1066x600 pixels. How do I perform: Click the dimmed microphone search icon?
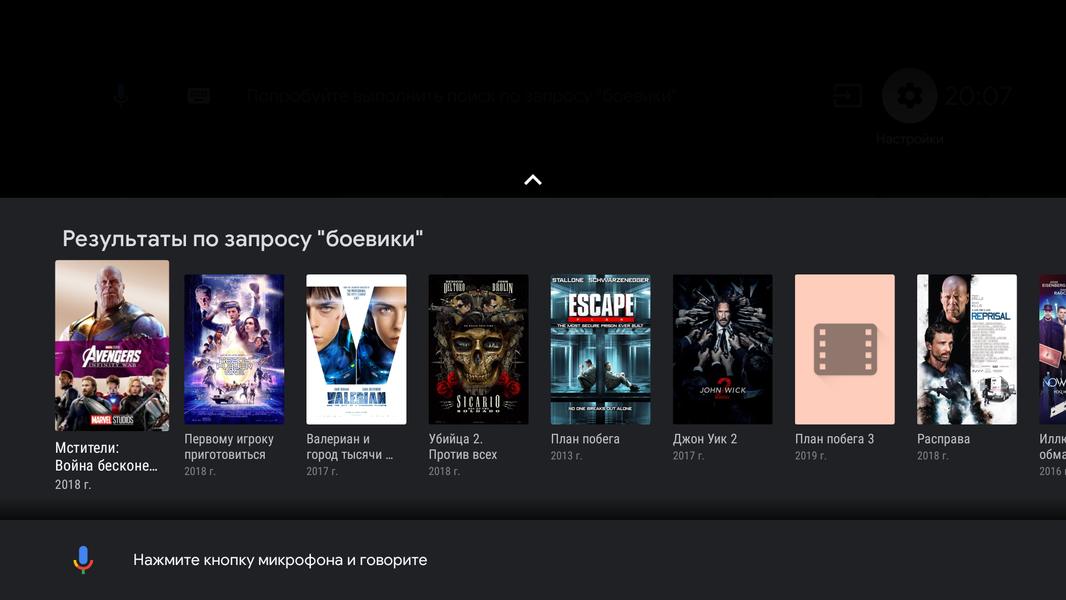pyautogui.click(x=122, y=96)
